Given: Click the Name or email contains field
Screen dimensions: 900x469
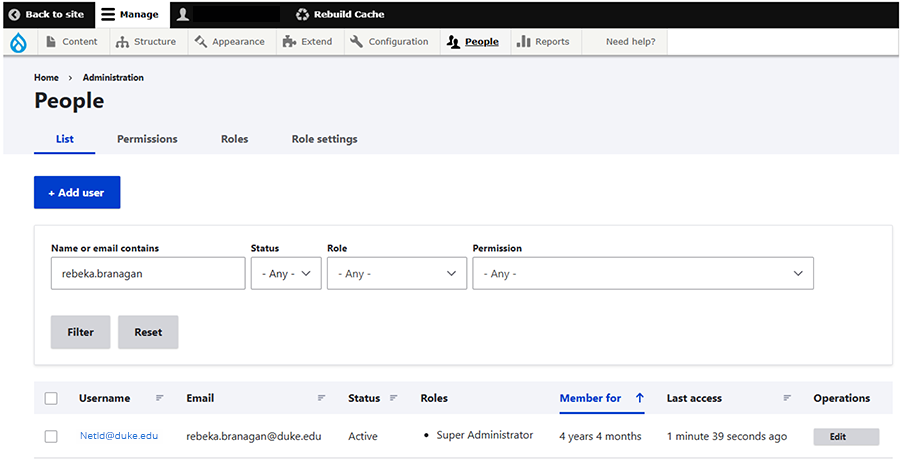Looking at the screenshot, I should point(148,274).
